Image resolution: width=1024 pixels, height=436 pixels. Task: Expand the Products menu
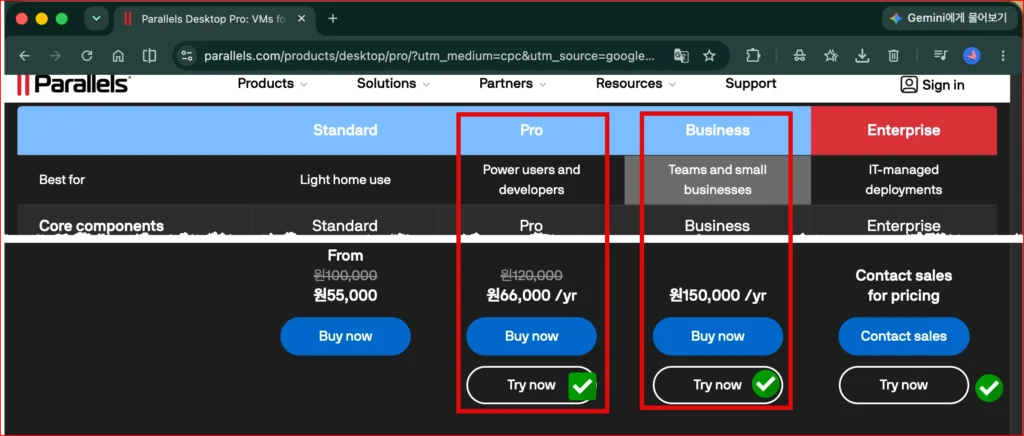(x=272, y=84)
